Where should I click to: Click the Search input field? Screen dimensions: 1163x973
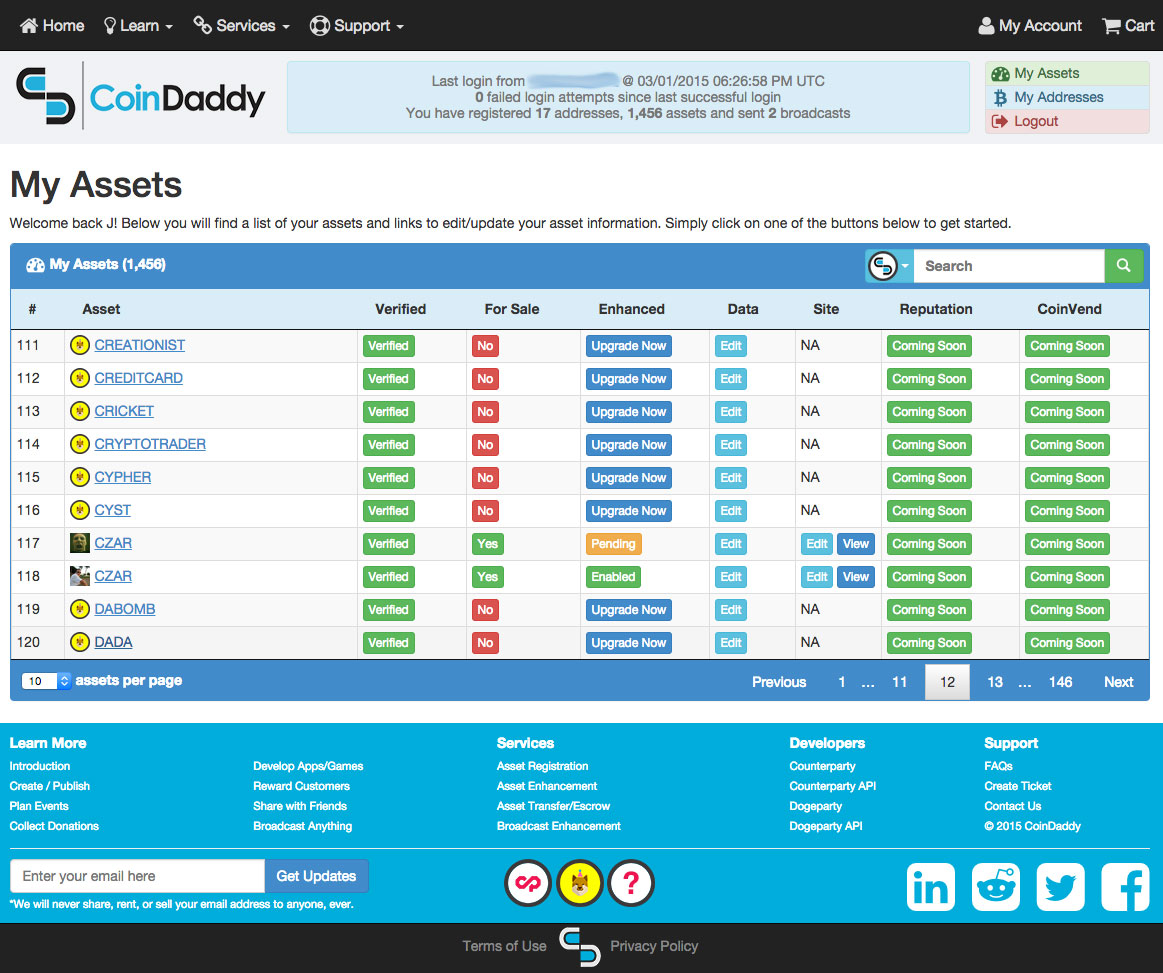click(1009, 265)
